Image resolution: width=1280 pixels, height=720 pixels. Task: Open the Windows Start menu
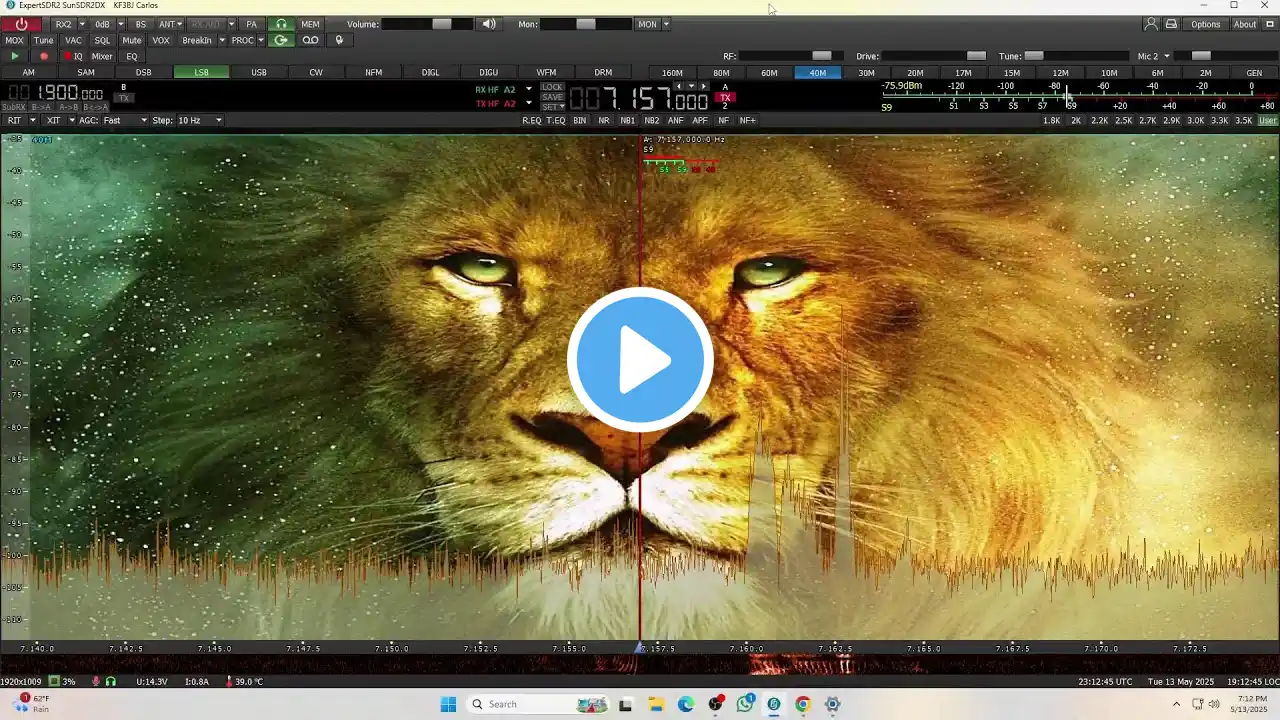[448, 704]
